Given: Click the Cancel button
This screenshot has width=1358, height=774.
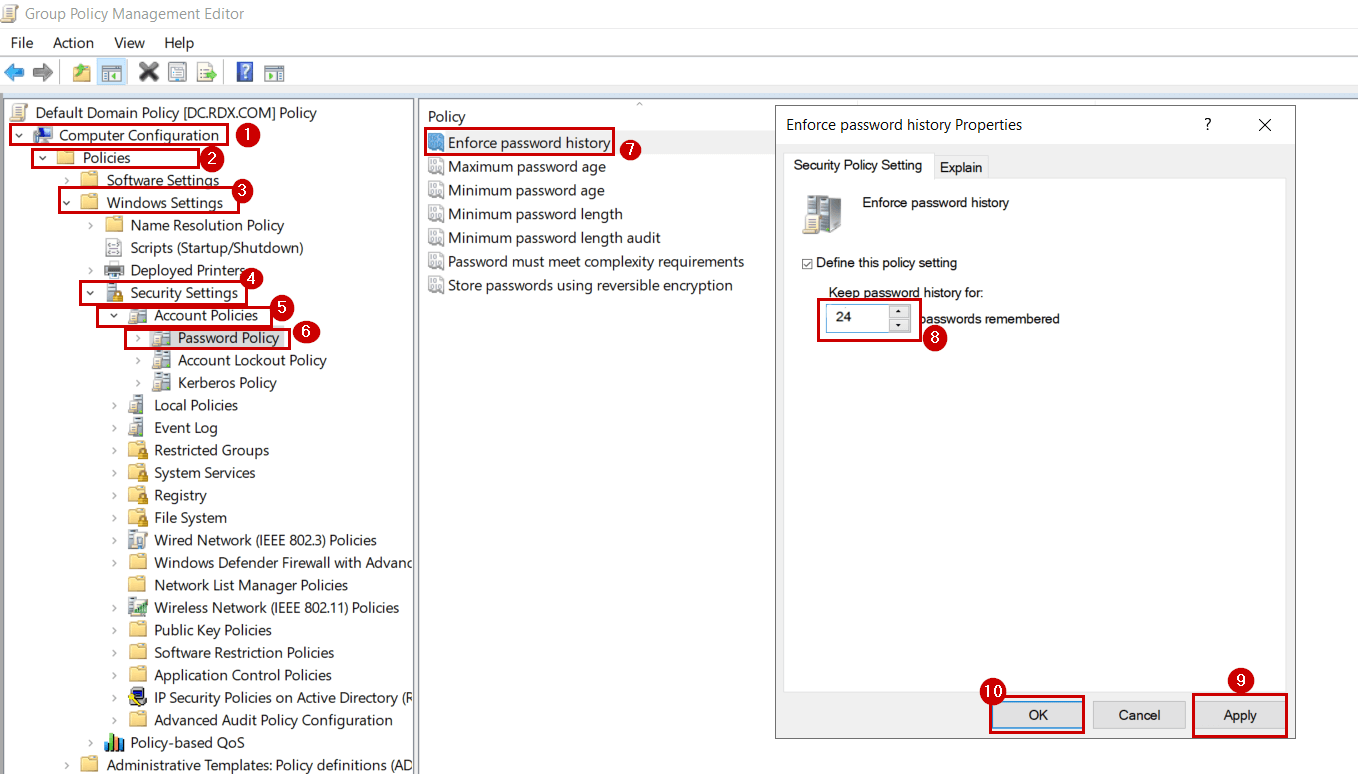Looking at the screenshot, I should 1139,715.
